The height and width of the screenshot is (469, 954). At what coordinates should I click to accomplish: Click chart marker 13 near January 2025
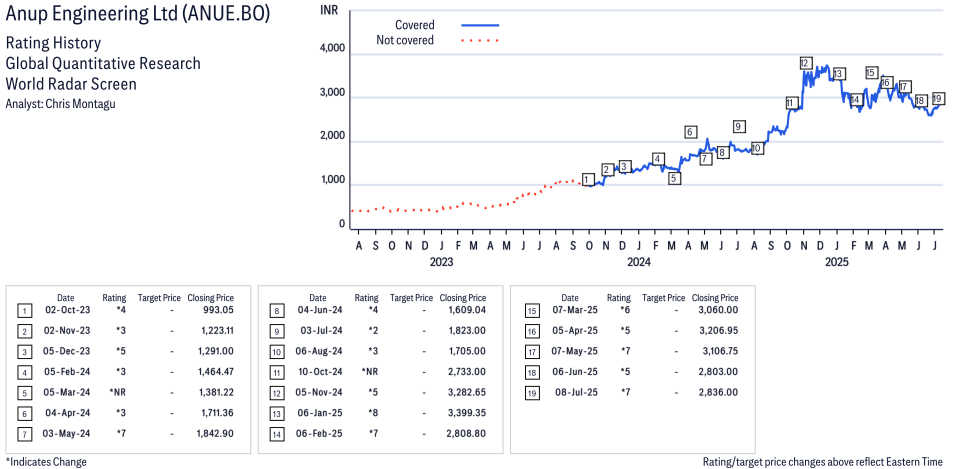pos(838,74)
